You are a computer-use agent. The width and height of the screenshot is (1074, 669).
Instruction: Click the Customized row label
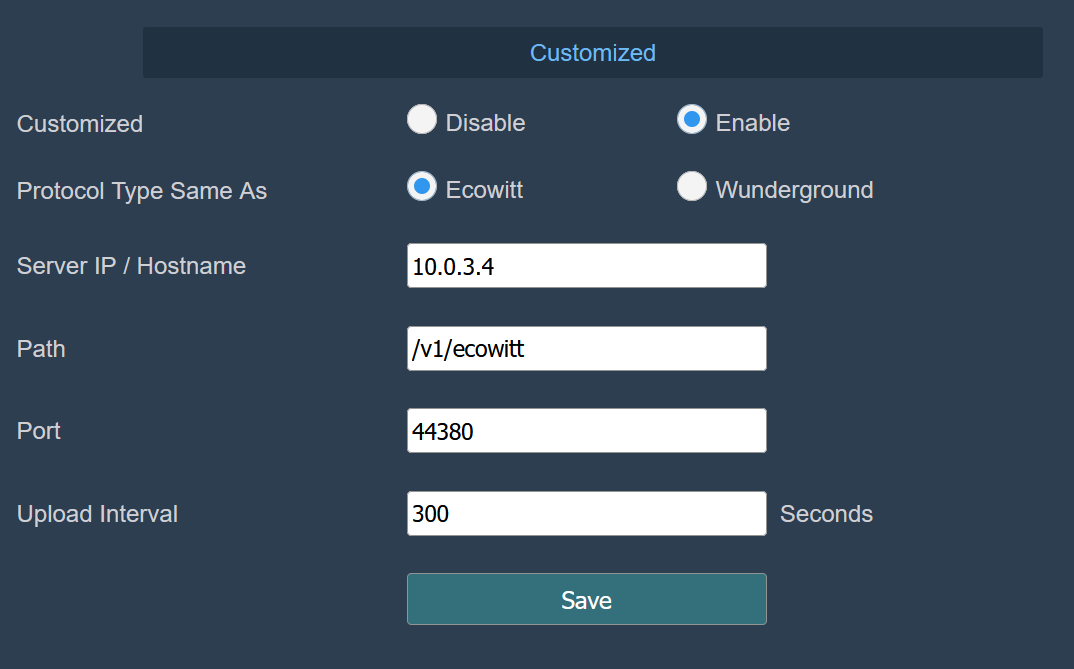pos(79,123)
